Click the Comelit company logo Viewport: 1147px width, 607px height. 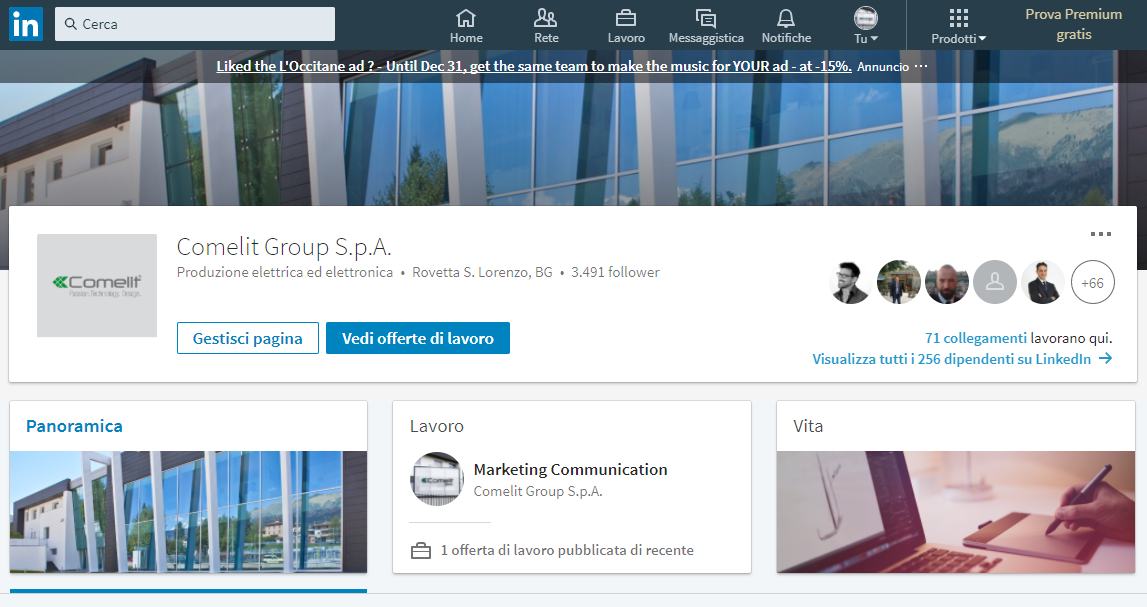coord(97,285)
